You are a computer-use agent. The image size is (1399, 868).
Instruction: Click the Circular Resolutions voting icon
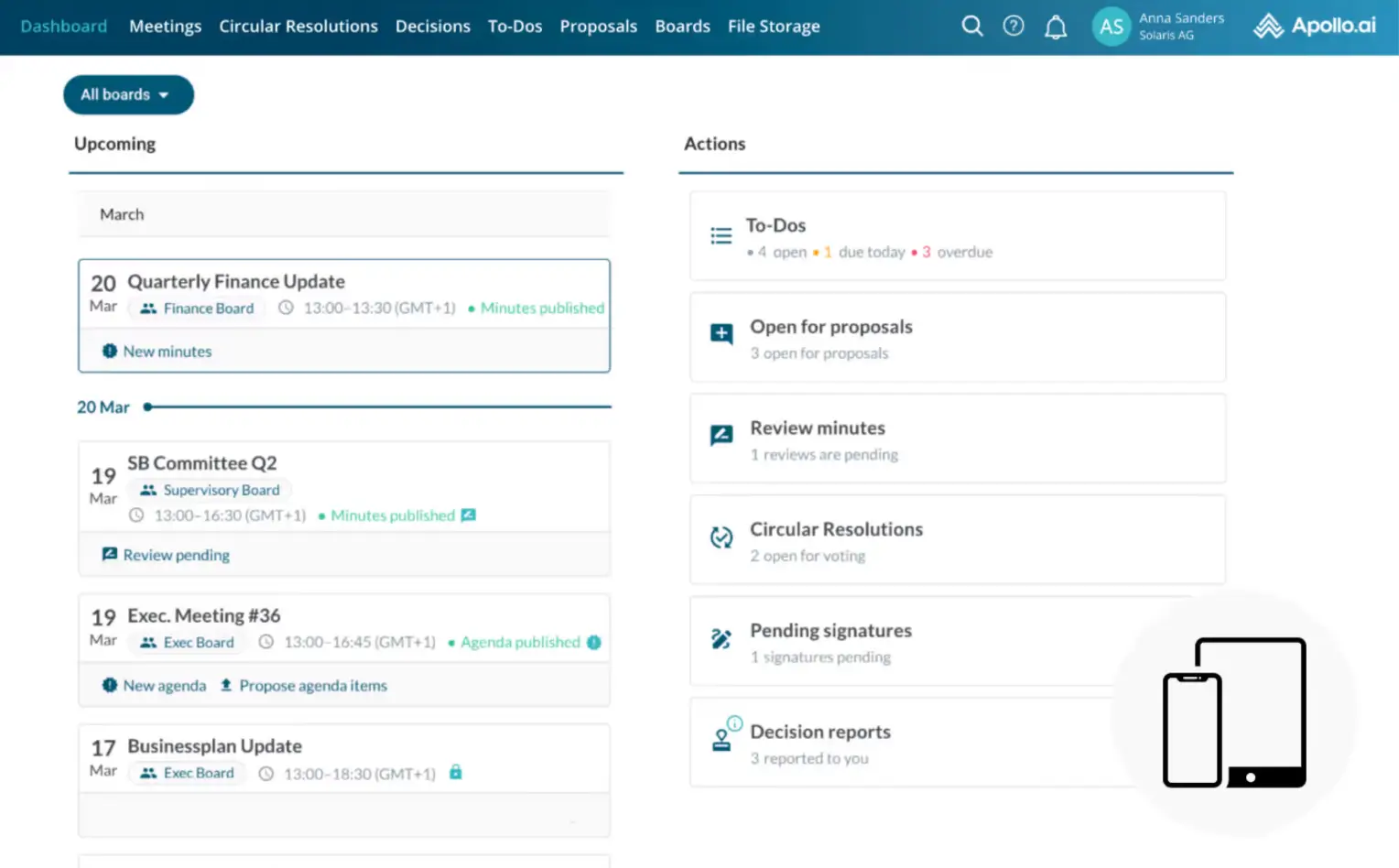721,539
